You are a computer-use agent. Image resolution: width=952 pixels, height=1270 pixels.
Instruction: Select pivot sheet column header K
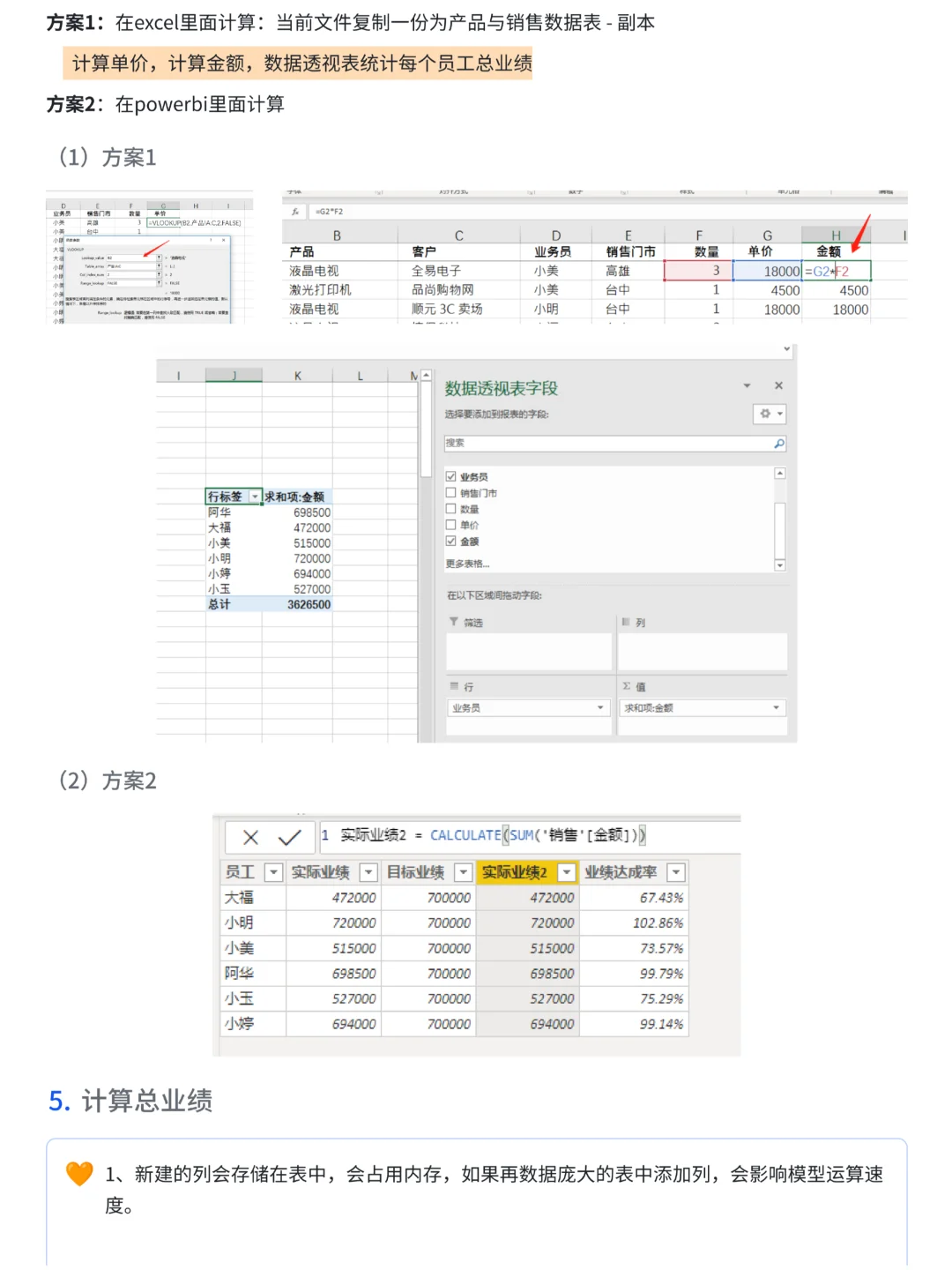pos(298,376)
